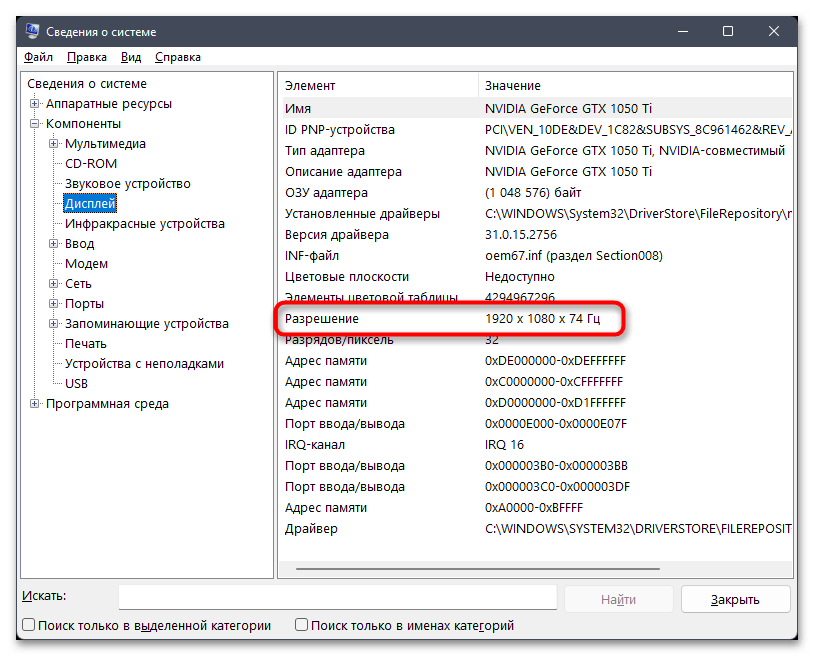The height and width of the screenshot is (656, 814).
Task: Open the Справка menu
Action: pos(178,57)
